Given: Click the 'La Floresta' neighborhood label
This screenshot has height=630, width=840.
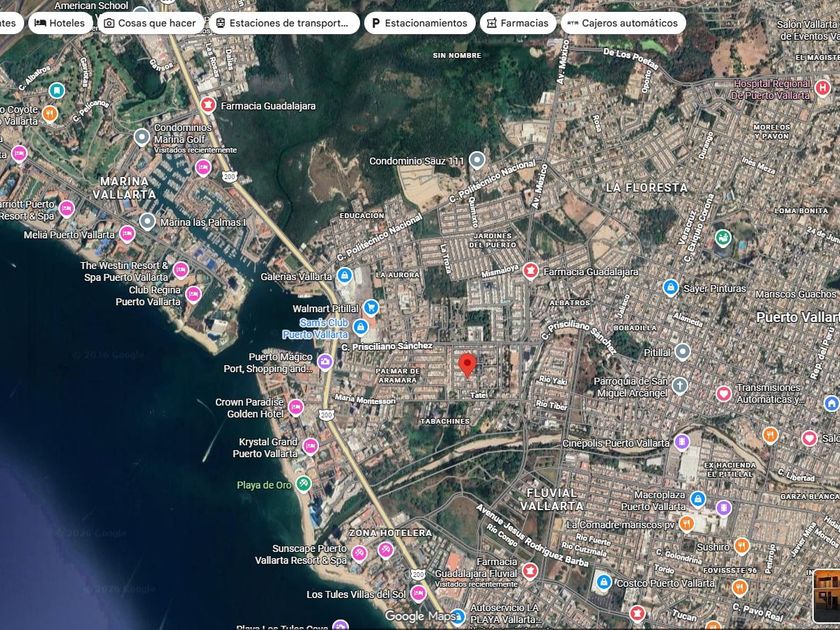Looking at the screenshot, I should coord(647,188).
